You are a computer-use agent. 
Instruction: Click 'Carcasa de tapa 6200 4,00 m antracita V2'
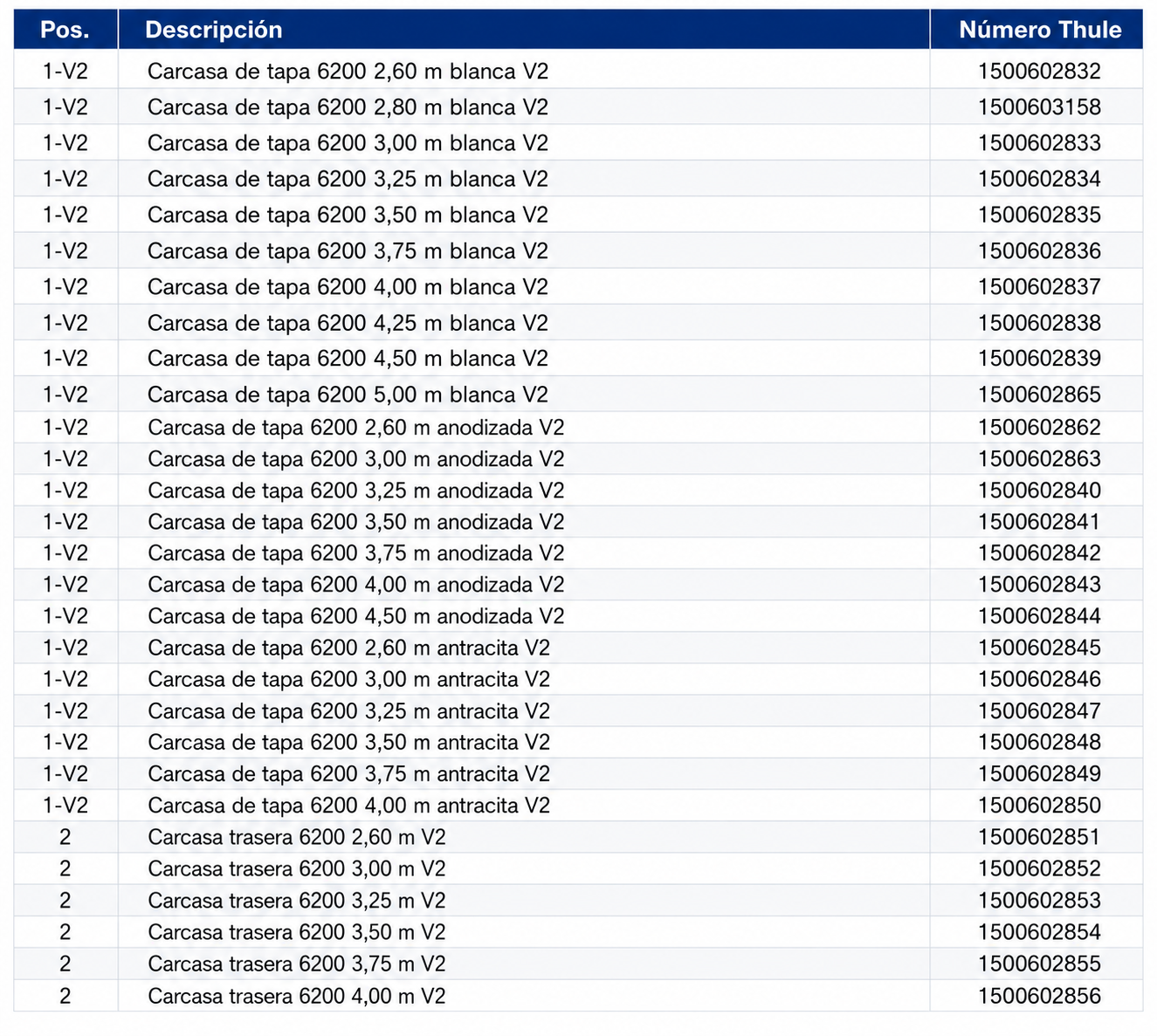click(349, 806)
